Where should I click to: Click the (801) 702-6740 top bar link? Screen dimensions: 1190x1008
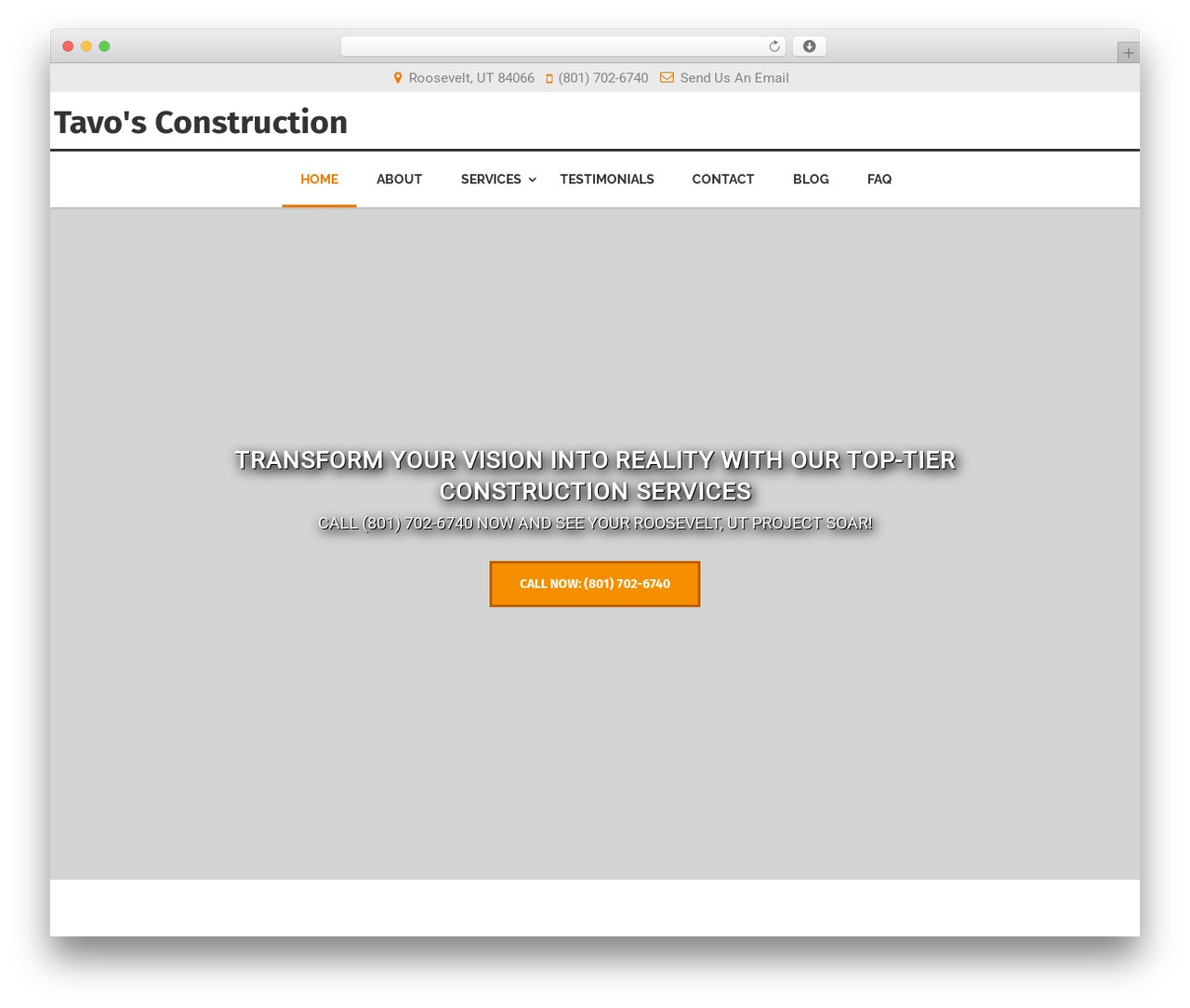(603, 78)
